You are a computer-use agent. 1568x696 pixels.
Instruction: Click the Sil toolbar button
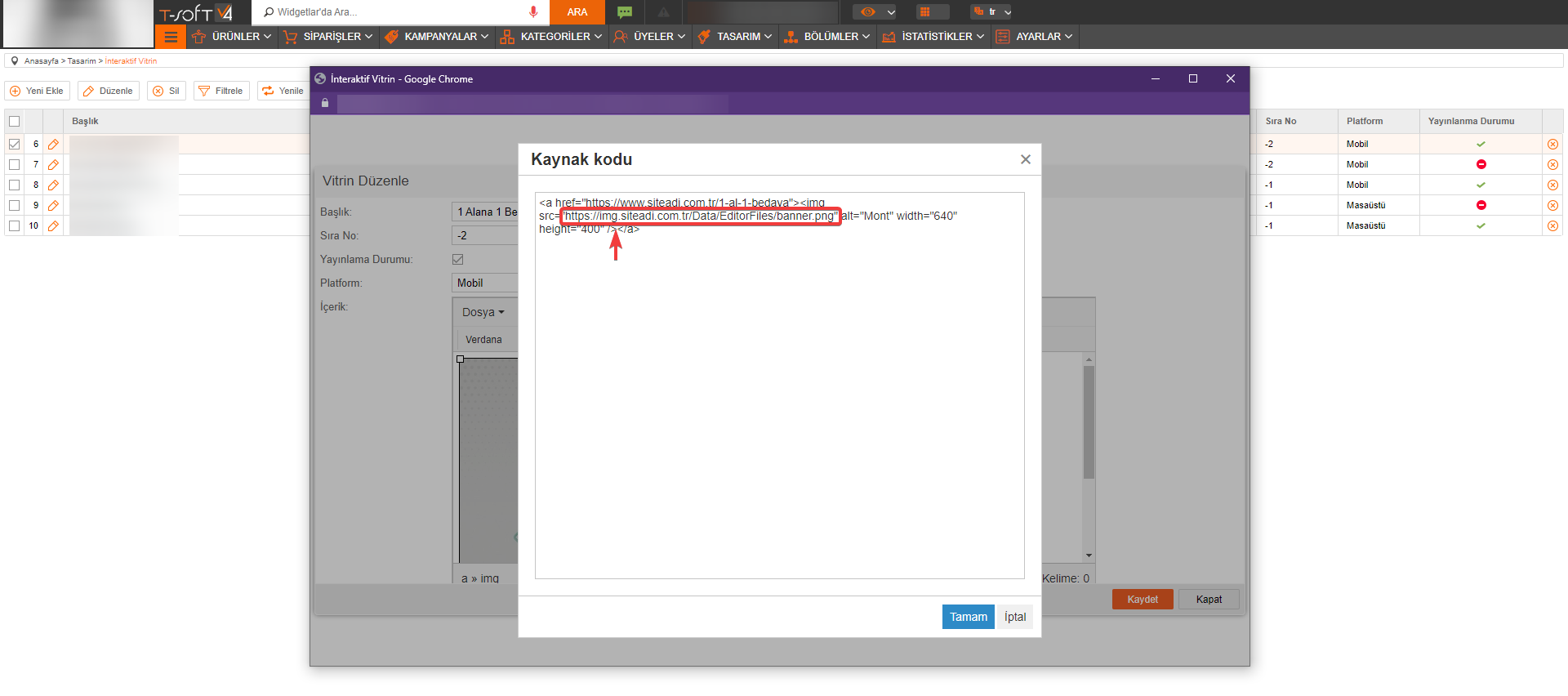[167, 91]
